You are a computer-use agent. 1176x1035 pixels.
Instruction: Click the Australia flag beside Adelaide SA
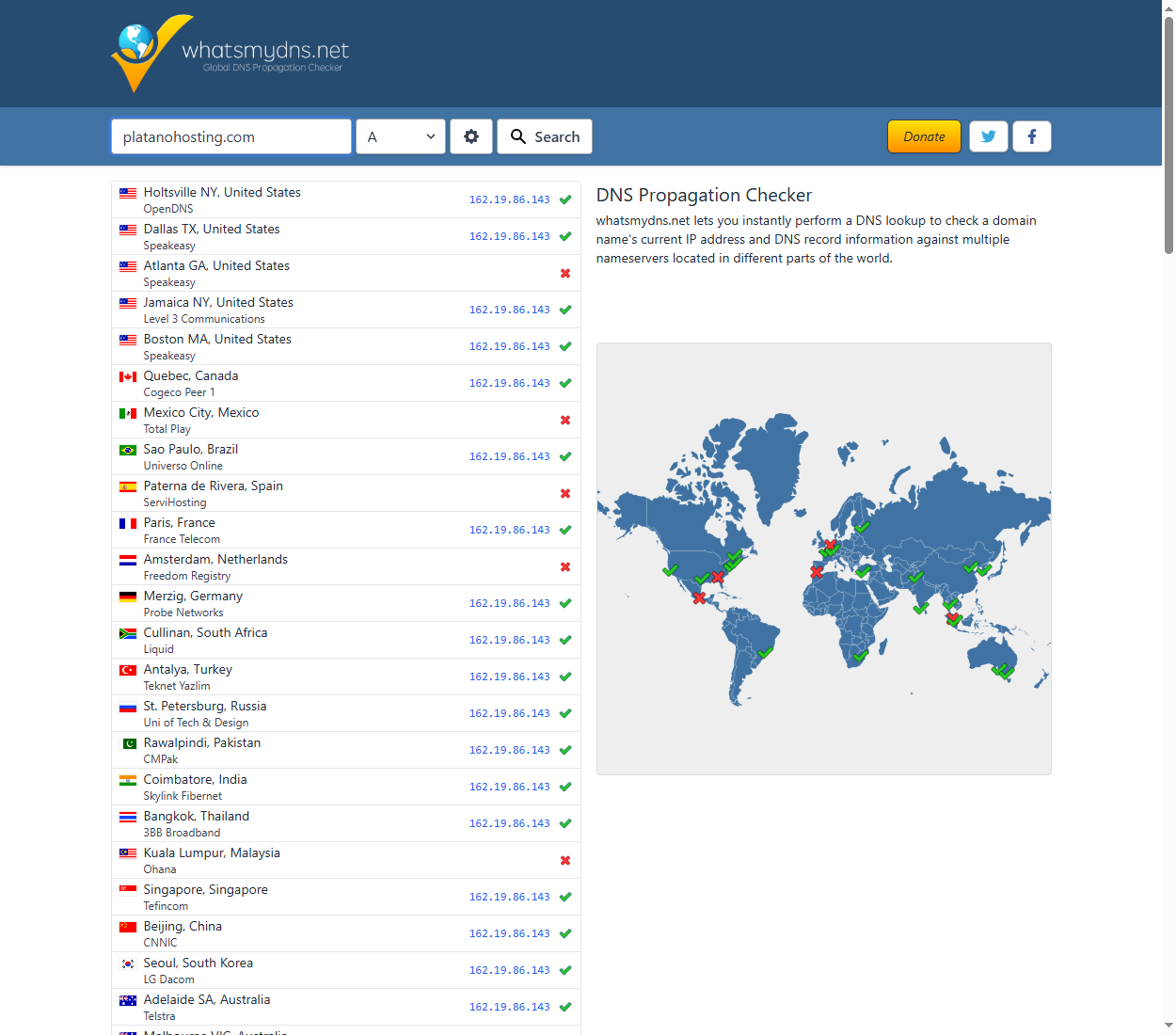pos(128,1000)
